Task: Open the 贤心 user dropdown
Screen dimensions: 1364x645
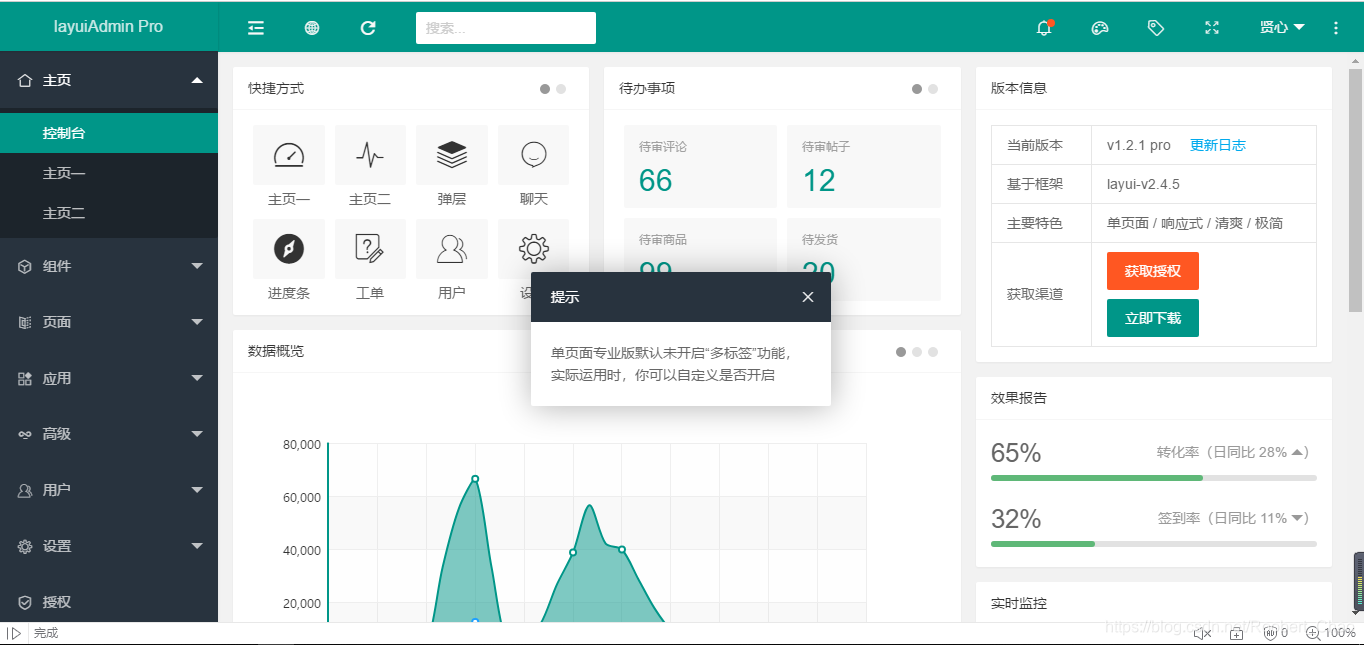Action: (x=1282, y=28)
